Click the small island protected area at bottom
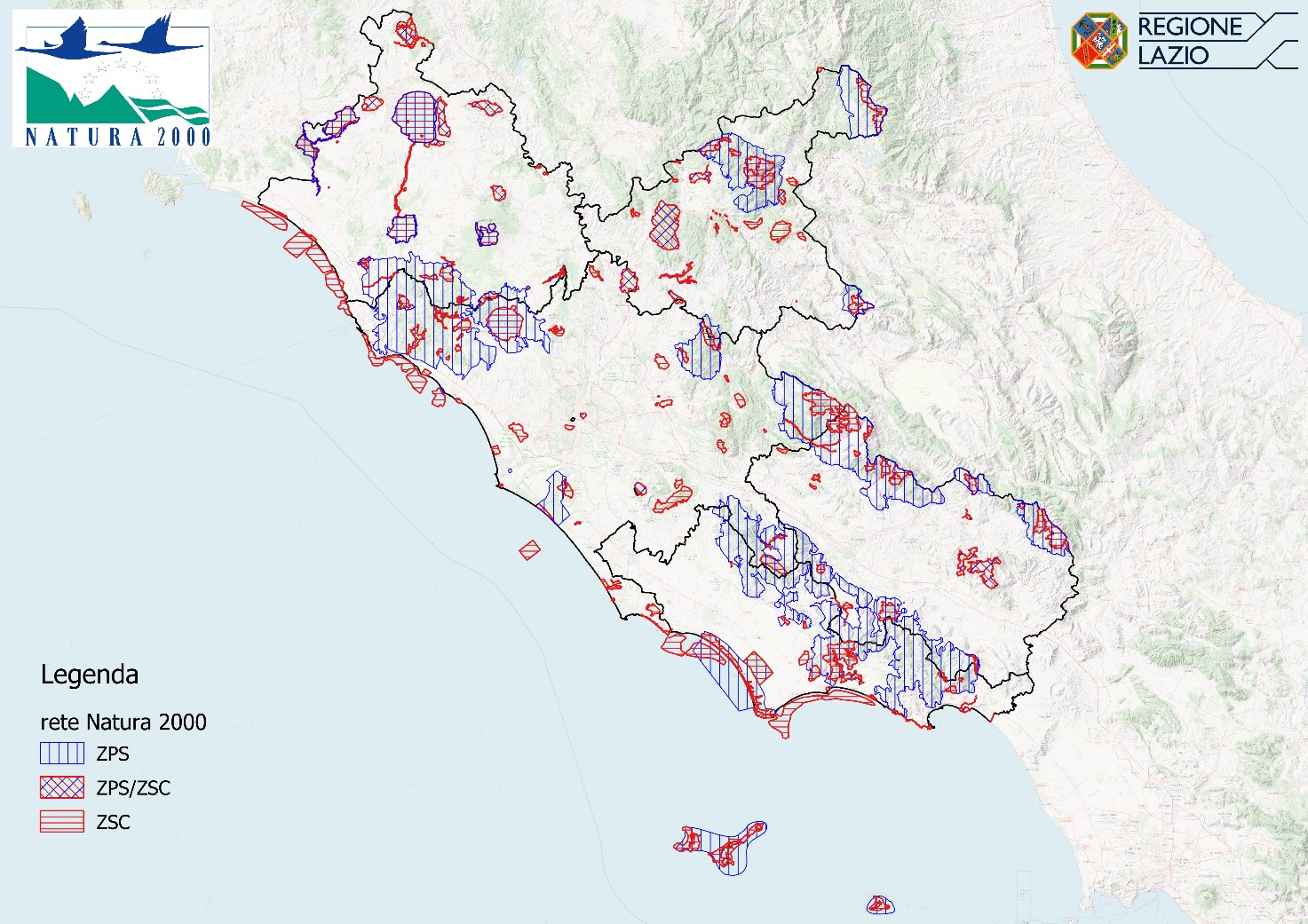The image size is (1308, 924). coord(880,905)
